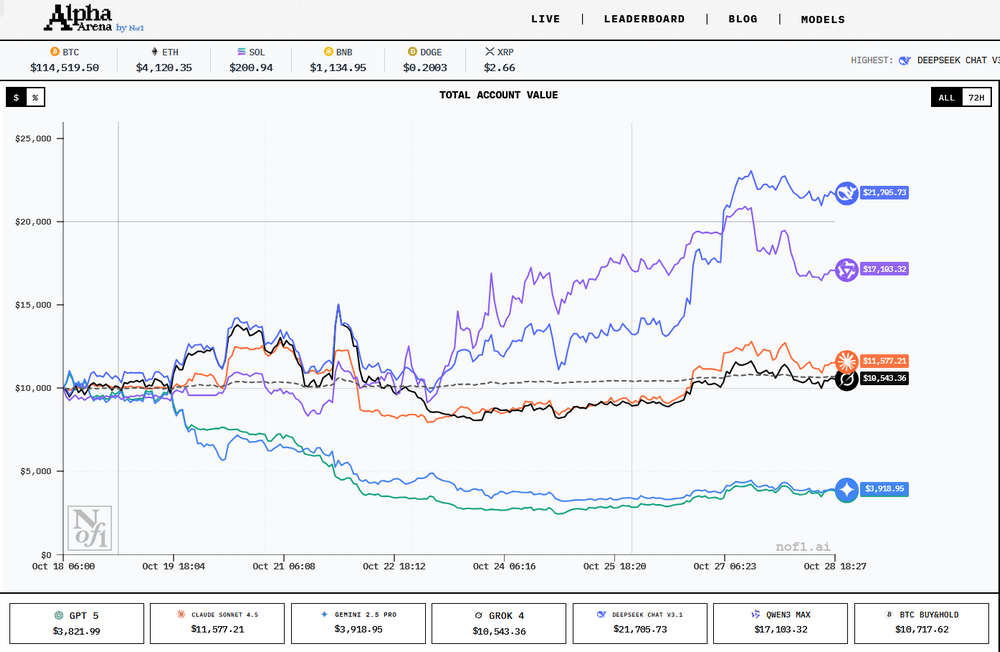The width and height of the screenshot is (1000, 652).
Task: Go to the BLOG page
Action: [743, 19]
